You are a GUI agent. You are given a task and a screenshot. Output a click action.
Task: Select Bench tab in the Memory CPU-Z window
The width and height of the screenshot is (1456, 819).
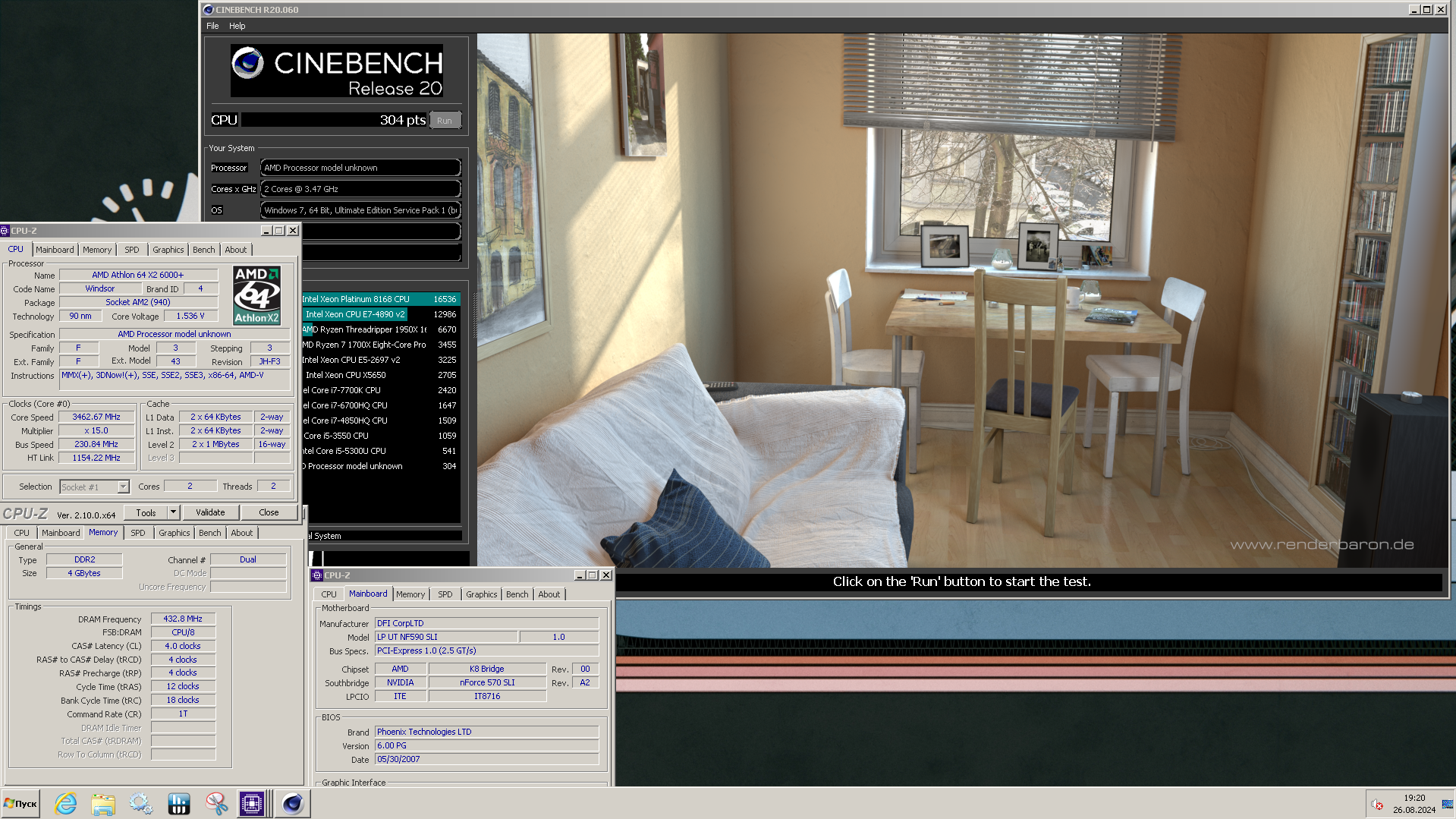click(210, 533)
